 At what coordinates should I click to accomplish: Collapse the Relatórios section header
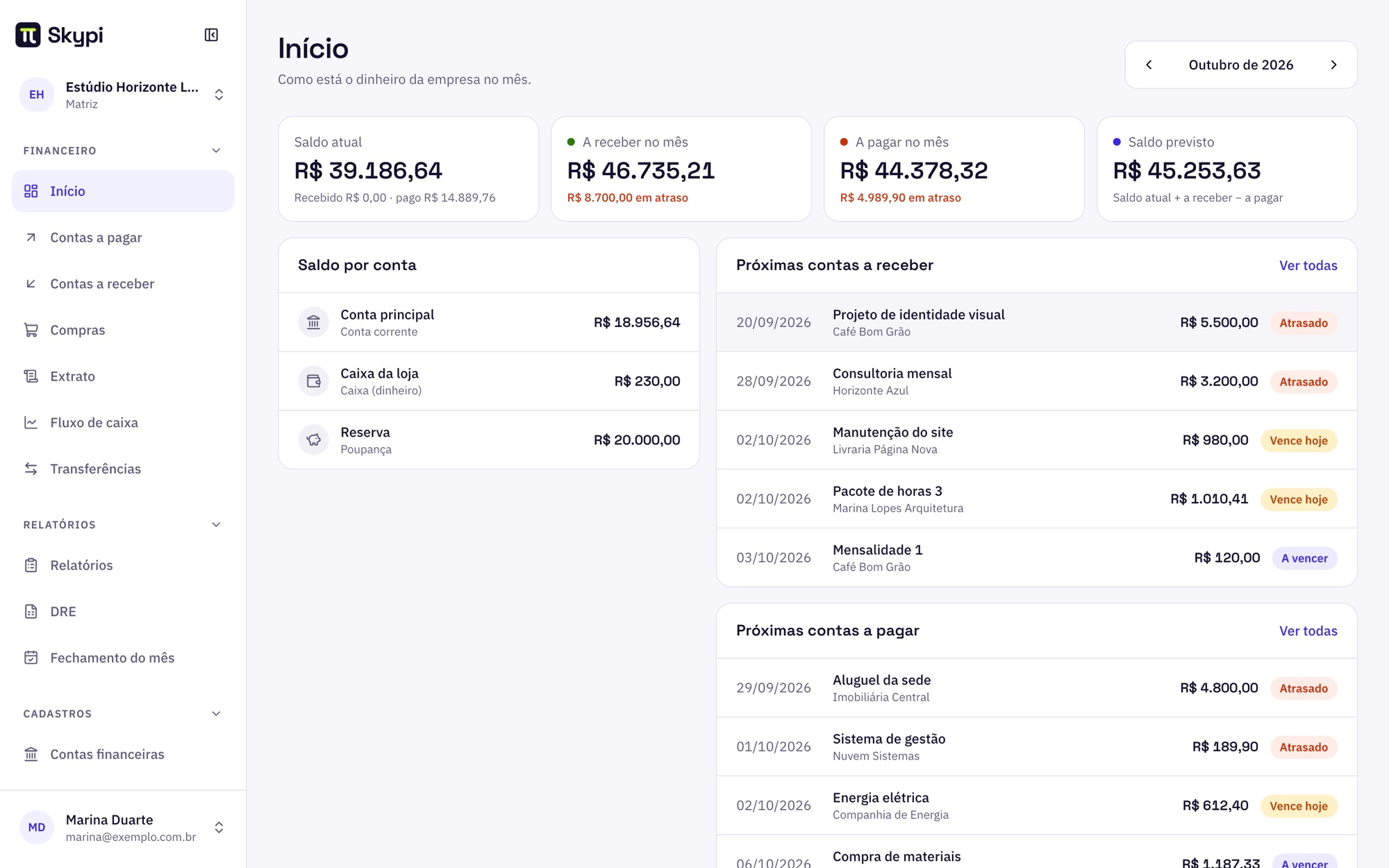[x=123, y=525]
